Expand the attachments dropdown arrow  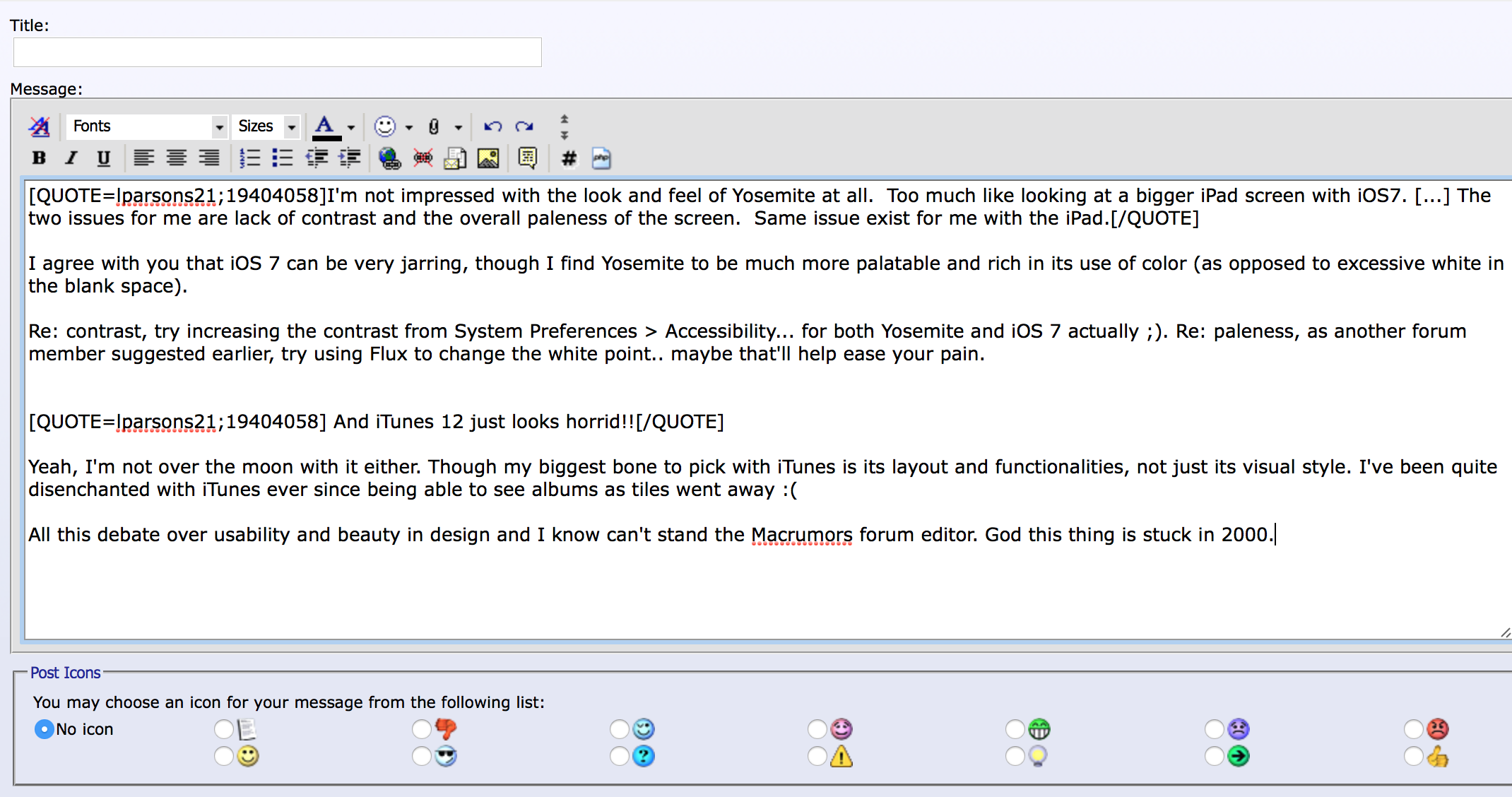(x=459, y=127)
